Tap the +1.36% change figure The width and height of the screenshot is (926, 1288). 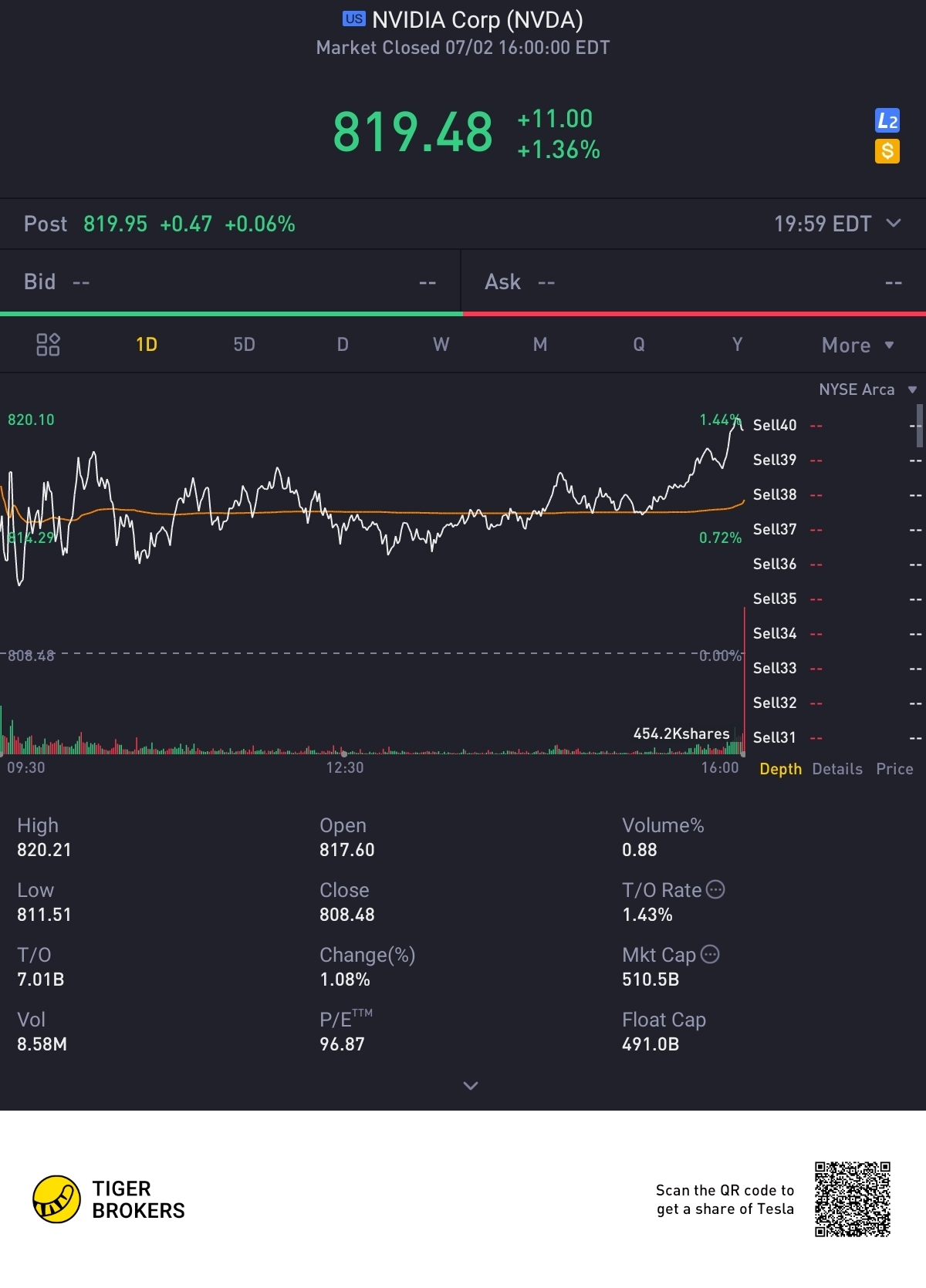pyautogui.click(x=559, y=150)
